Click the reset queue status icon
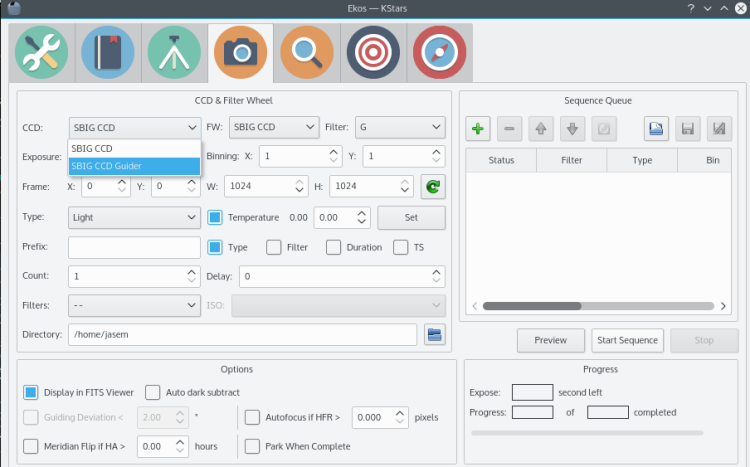This screenshot has width=750, height=467. click(x=604, y=129)
